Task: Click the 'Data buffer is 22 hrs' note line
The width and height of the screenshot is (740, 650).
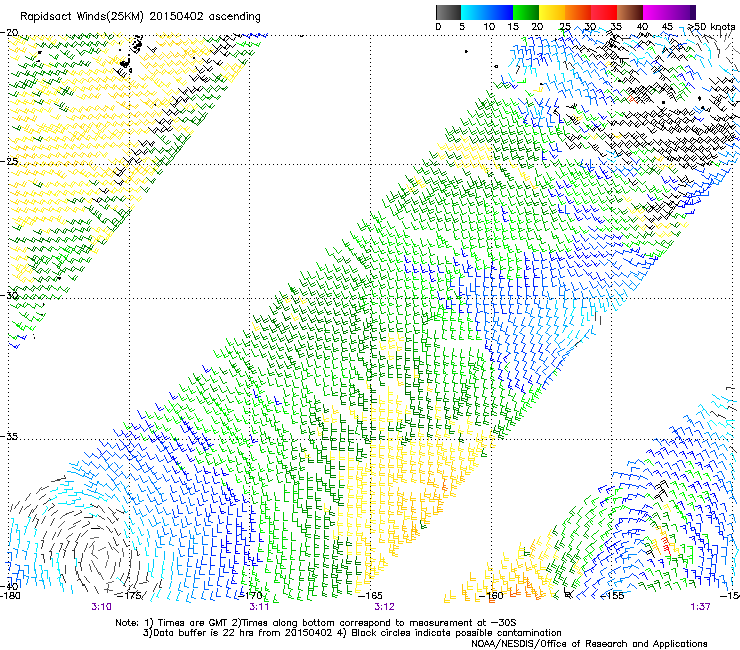Action: click(x=352, y=633)
